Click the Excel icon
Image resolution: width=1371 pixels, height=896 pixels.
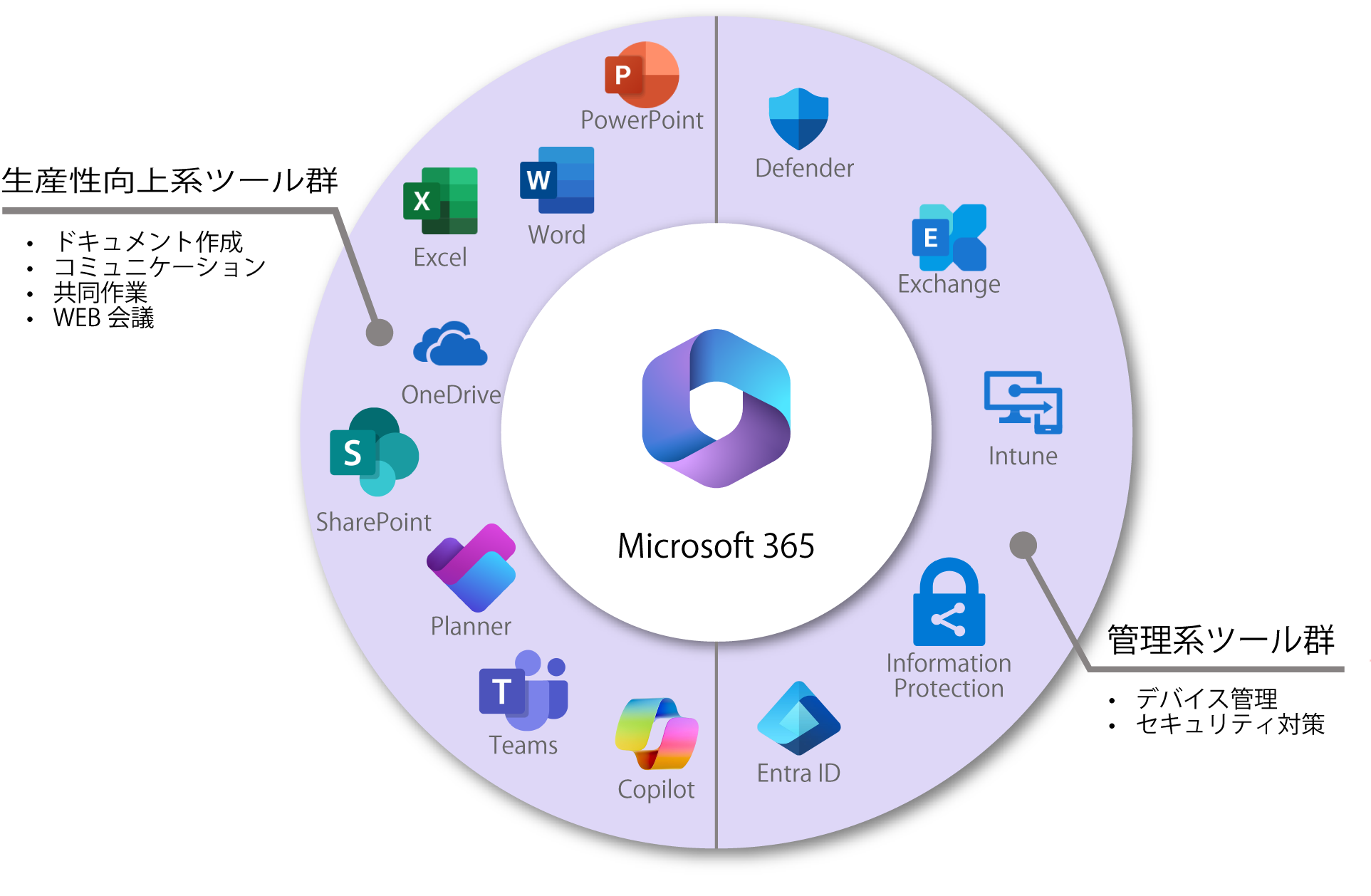[x=440, y=201]
